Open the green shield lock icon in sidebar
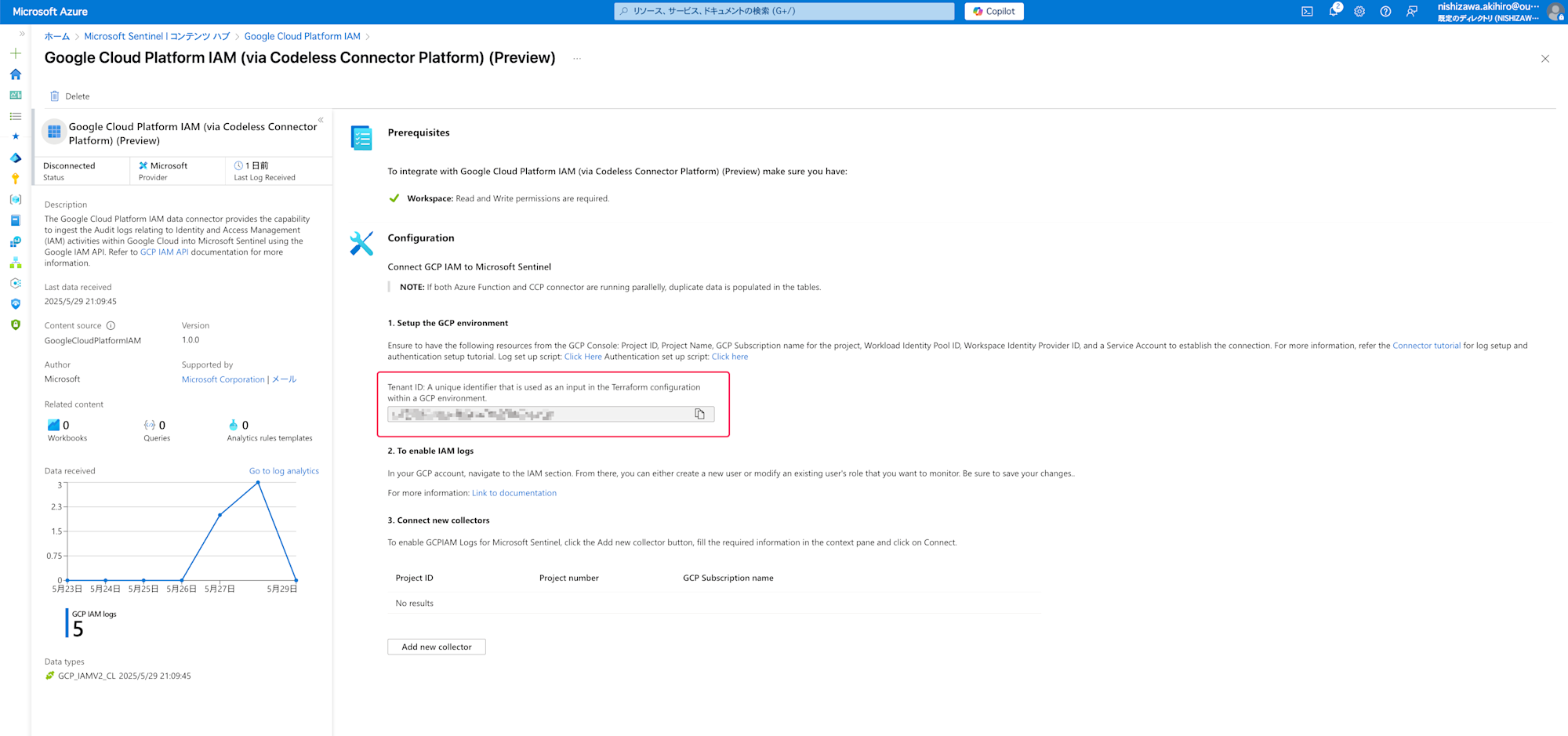 point(15,324)
